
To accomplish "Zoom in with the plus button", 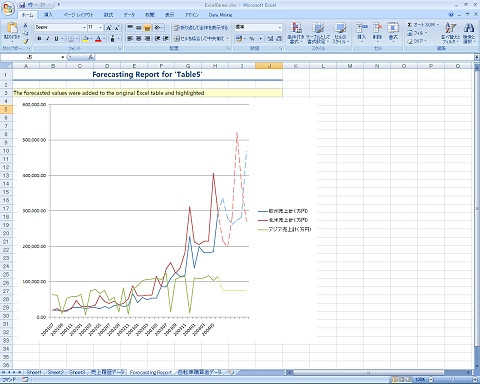I will click(x=475, y=379).
